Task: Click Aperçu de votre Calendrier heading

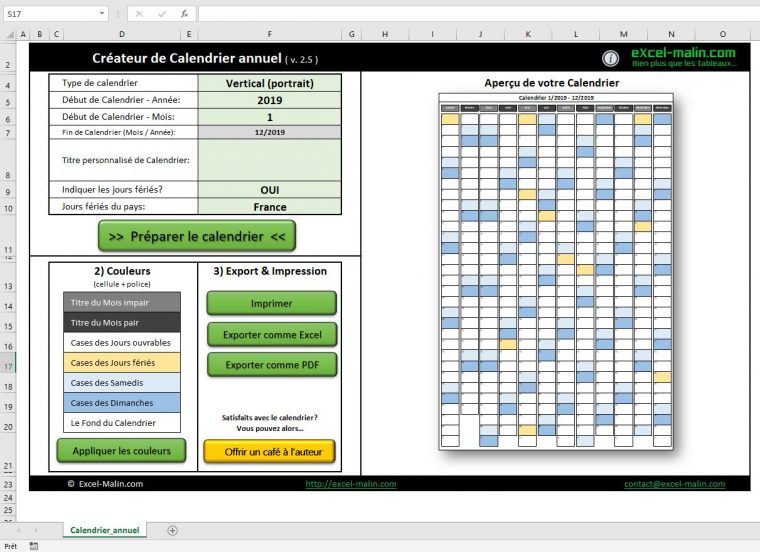Action: pyautogui.click(x=552, y=83)
